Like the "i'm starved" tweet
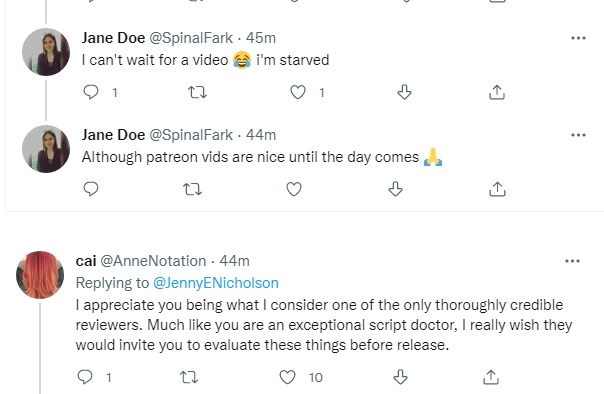The width and height of the screenshot is (604, 394). [298, 92]
